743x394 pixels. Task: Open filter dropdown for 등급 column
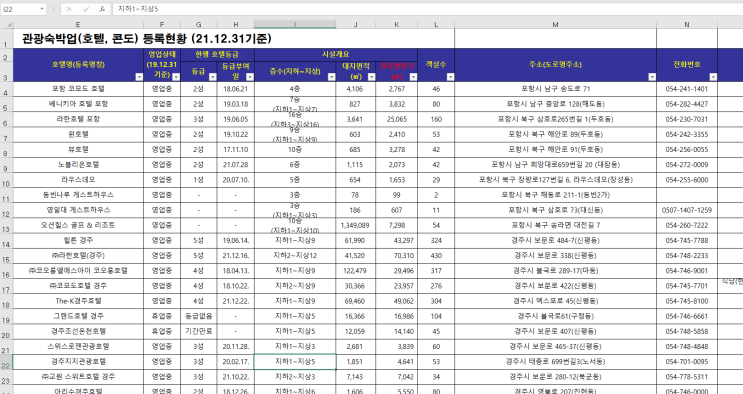click(213, 77)
